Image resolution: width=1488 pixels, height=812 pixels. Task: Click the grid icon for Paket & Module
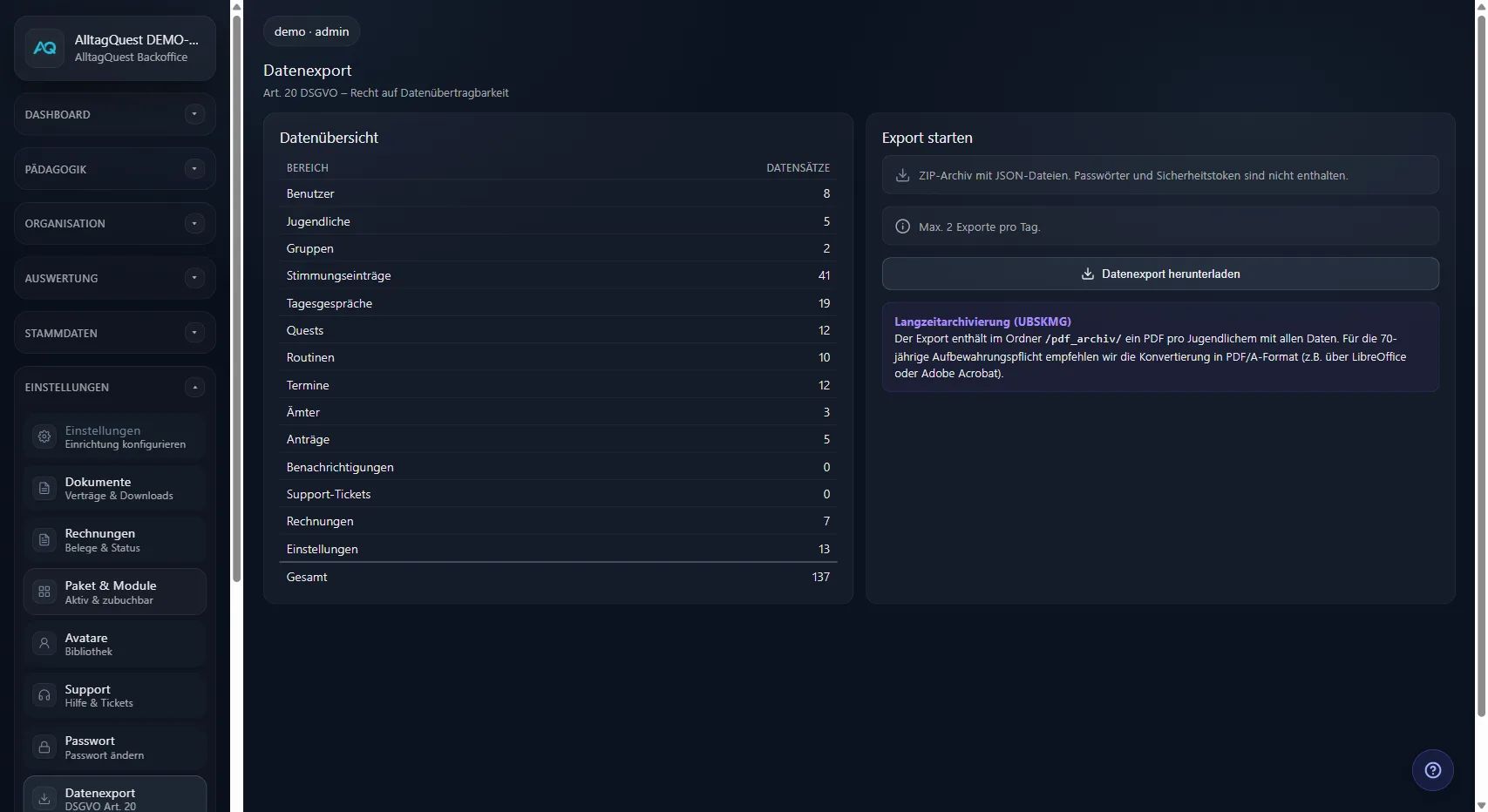pyautogui.click(x=44, y=592)
